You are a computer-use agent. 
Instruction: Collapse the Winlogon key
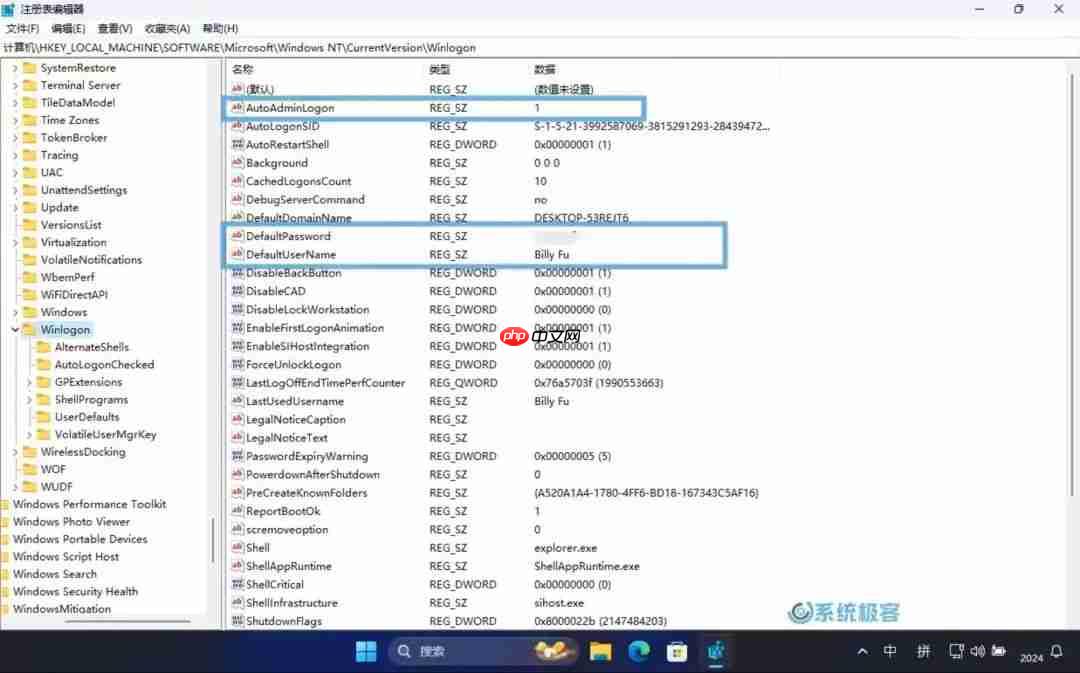point(15,329)
